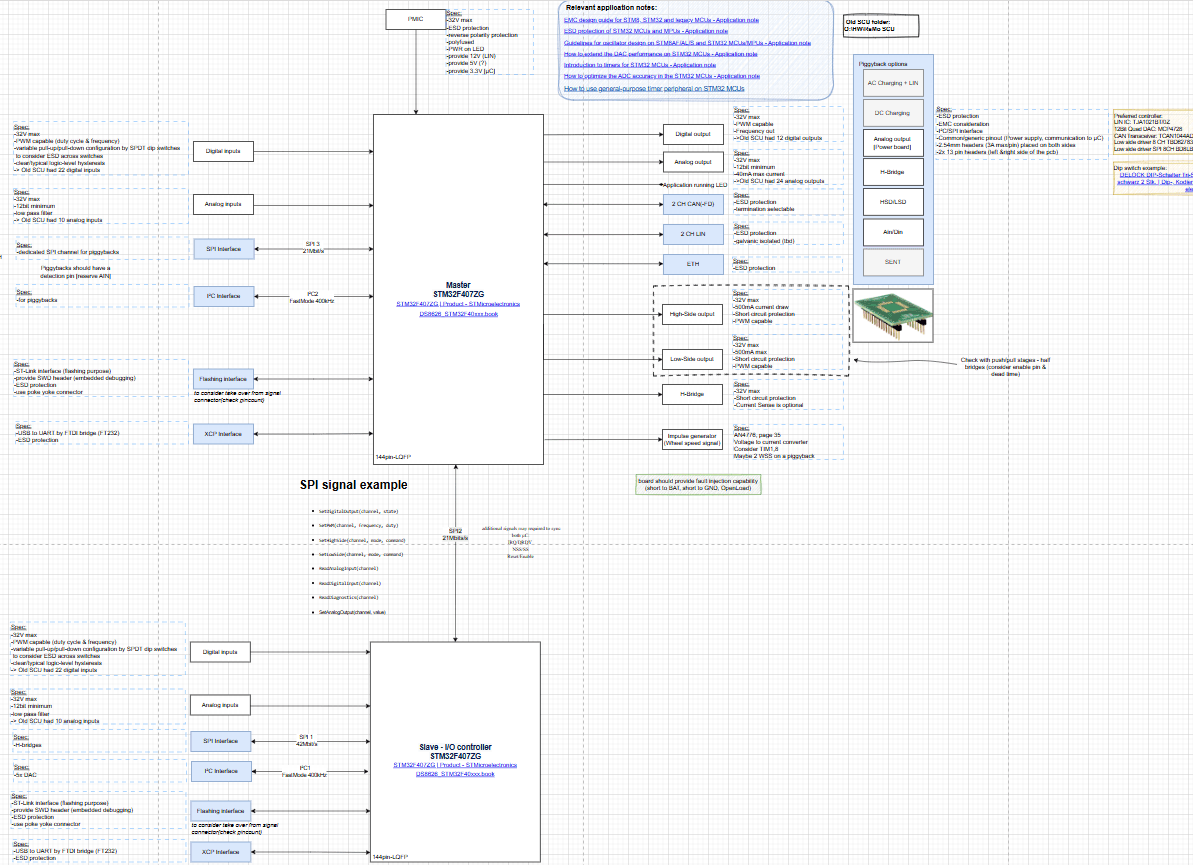Select the ETH block

[692, 264]
